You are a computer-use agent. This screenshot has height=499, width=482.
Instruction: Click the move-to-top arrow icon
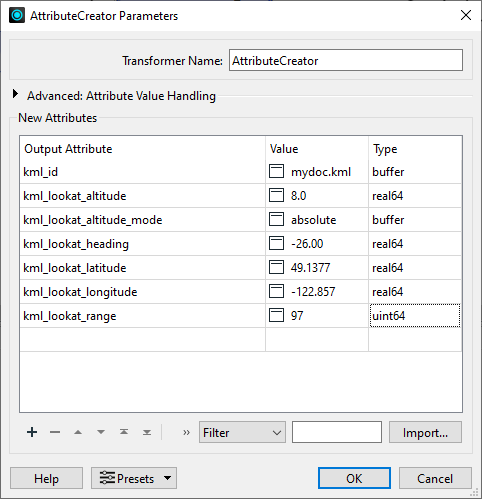point(124,432)
